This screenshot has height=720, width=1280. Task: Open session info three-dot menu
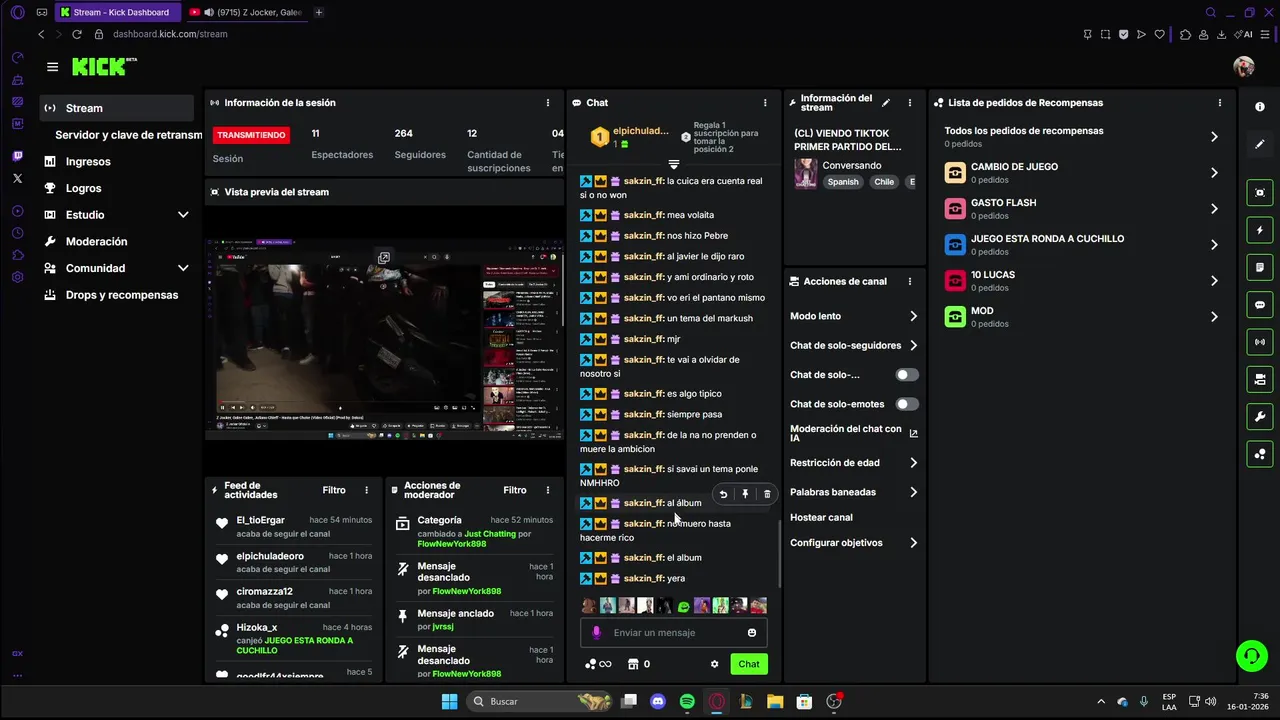(x=548, y=103)
